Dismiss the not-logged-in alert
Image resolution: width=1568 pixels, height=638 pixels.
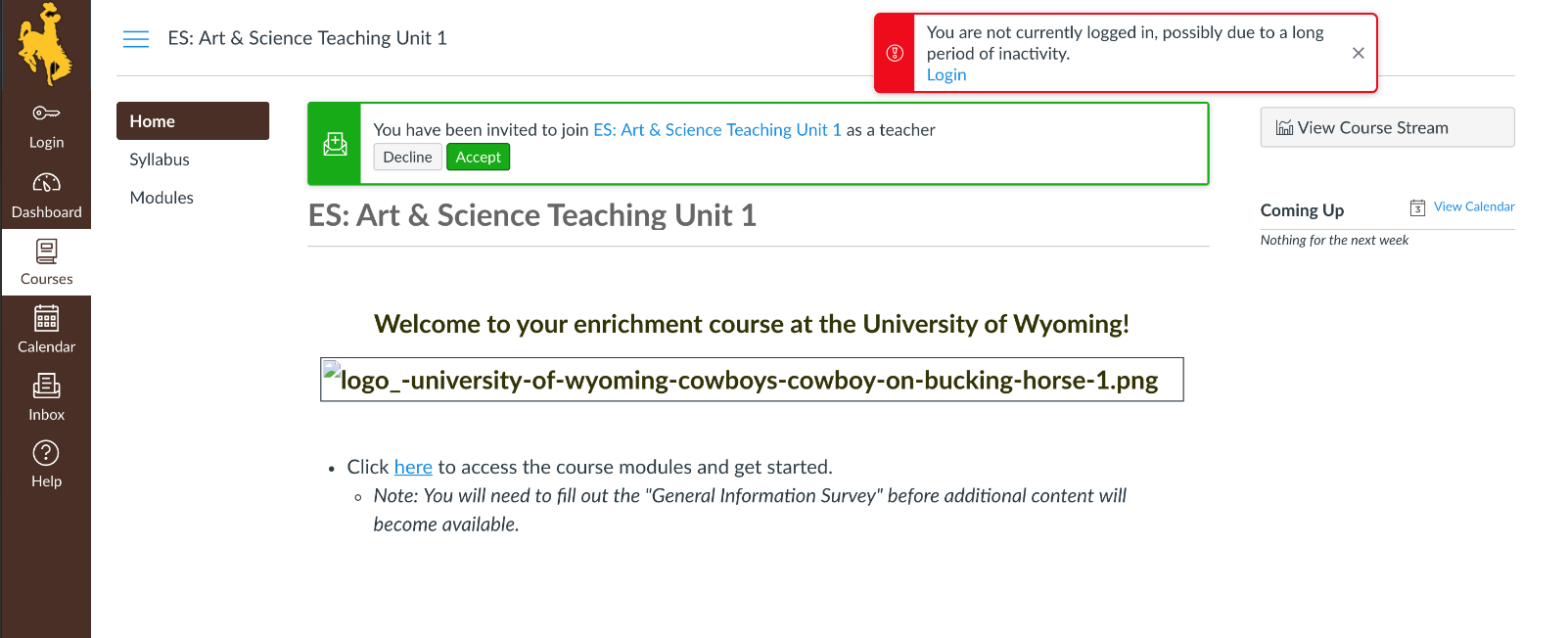pos(1358,53)
